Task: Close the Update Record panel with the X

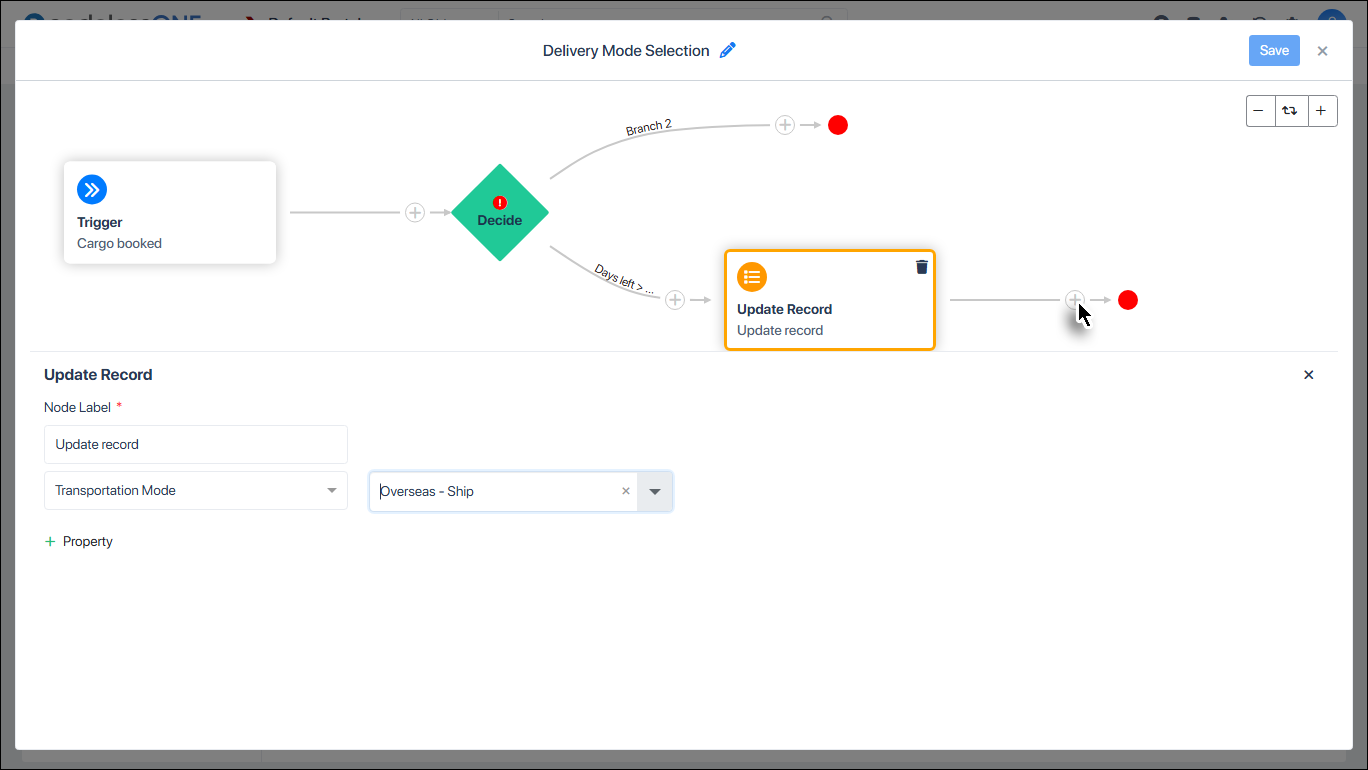Action: pos(1308,374)
